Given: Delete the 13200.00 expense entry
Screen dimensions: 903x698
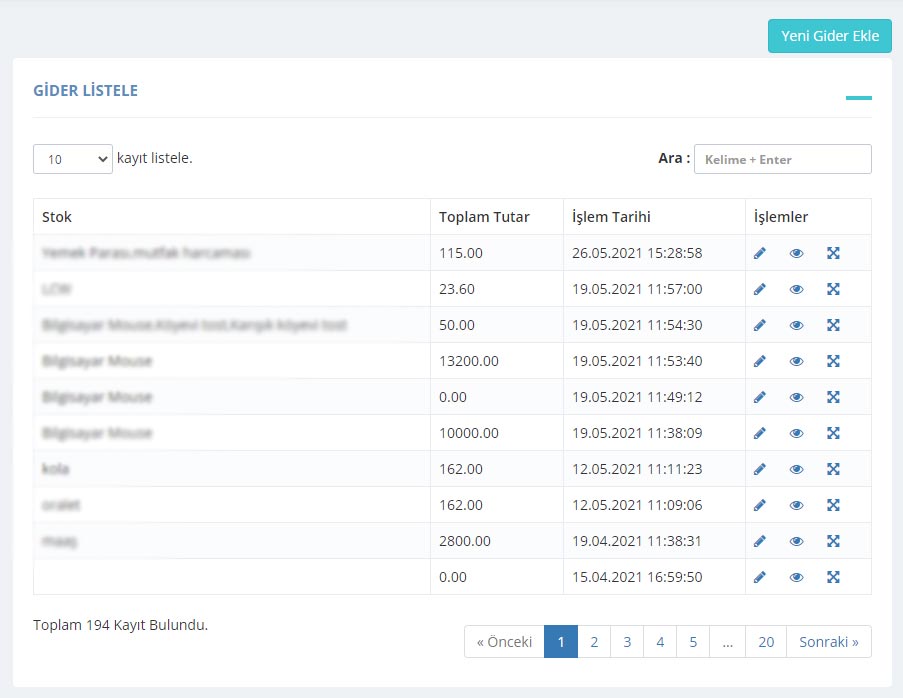Looking at the screenshot, I should [x=833, y=361].
